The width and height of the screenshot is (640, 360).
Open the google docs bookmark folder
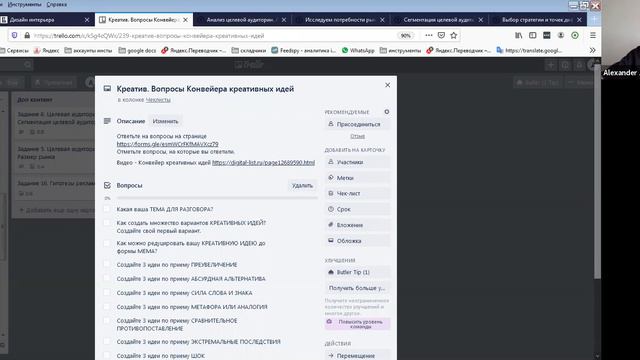[x=137, y=51]
